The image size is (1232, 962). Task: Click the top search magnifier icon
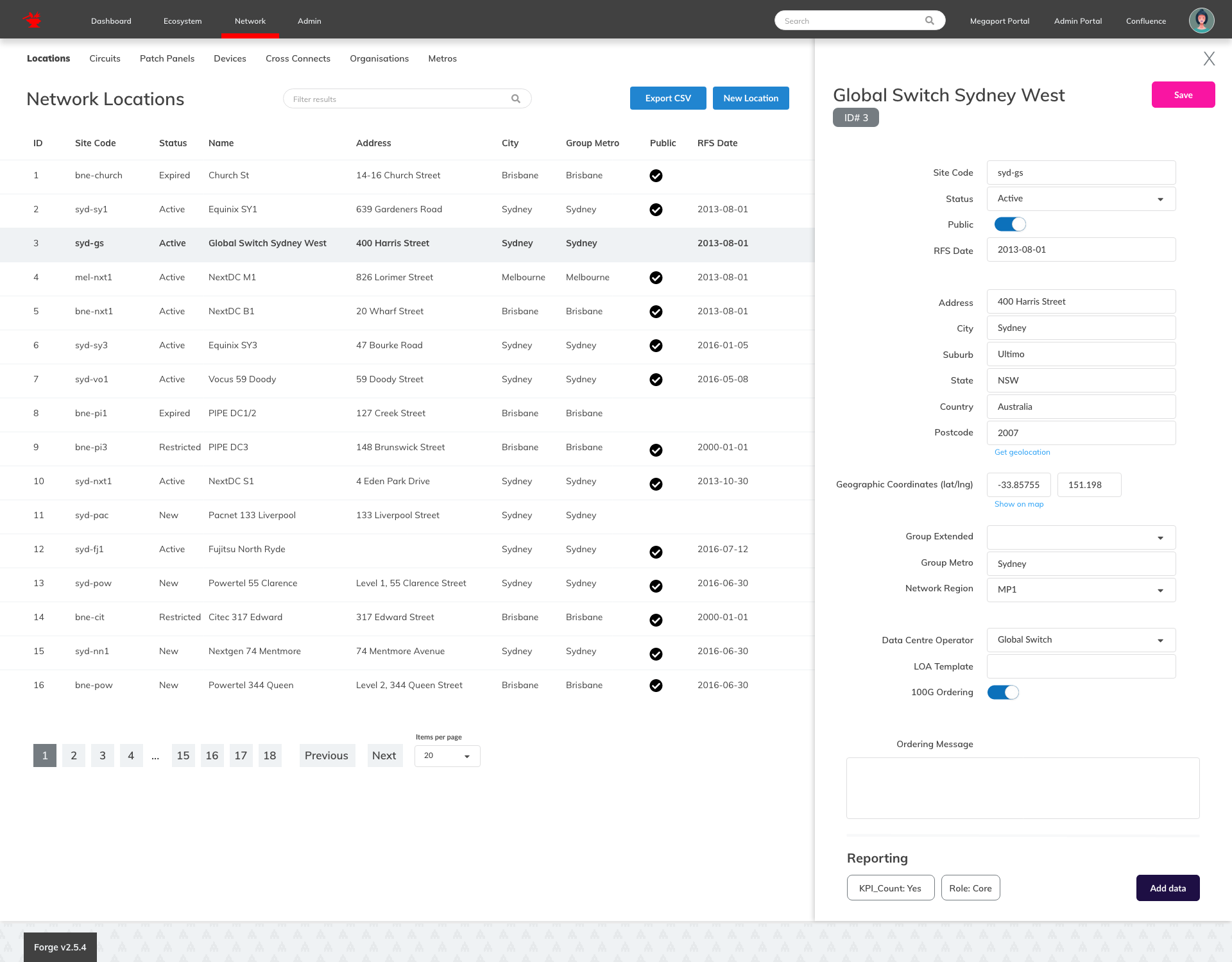929,21
